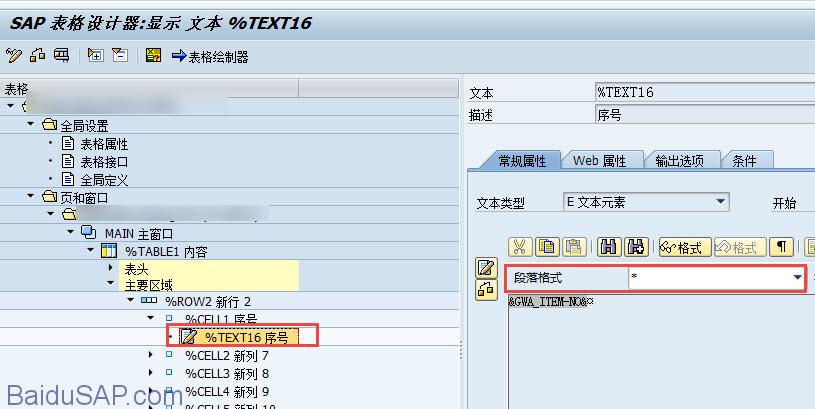Image resolution: width=815 pixels, height=409 pixels.
Task: Click the collapse node icon in top toolbar
Action: 120,55
